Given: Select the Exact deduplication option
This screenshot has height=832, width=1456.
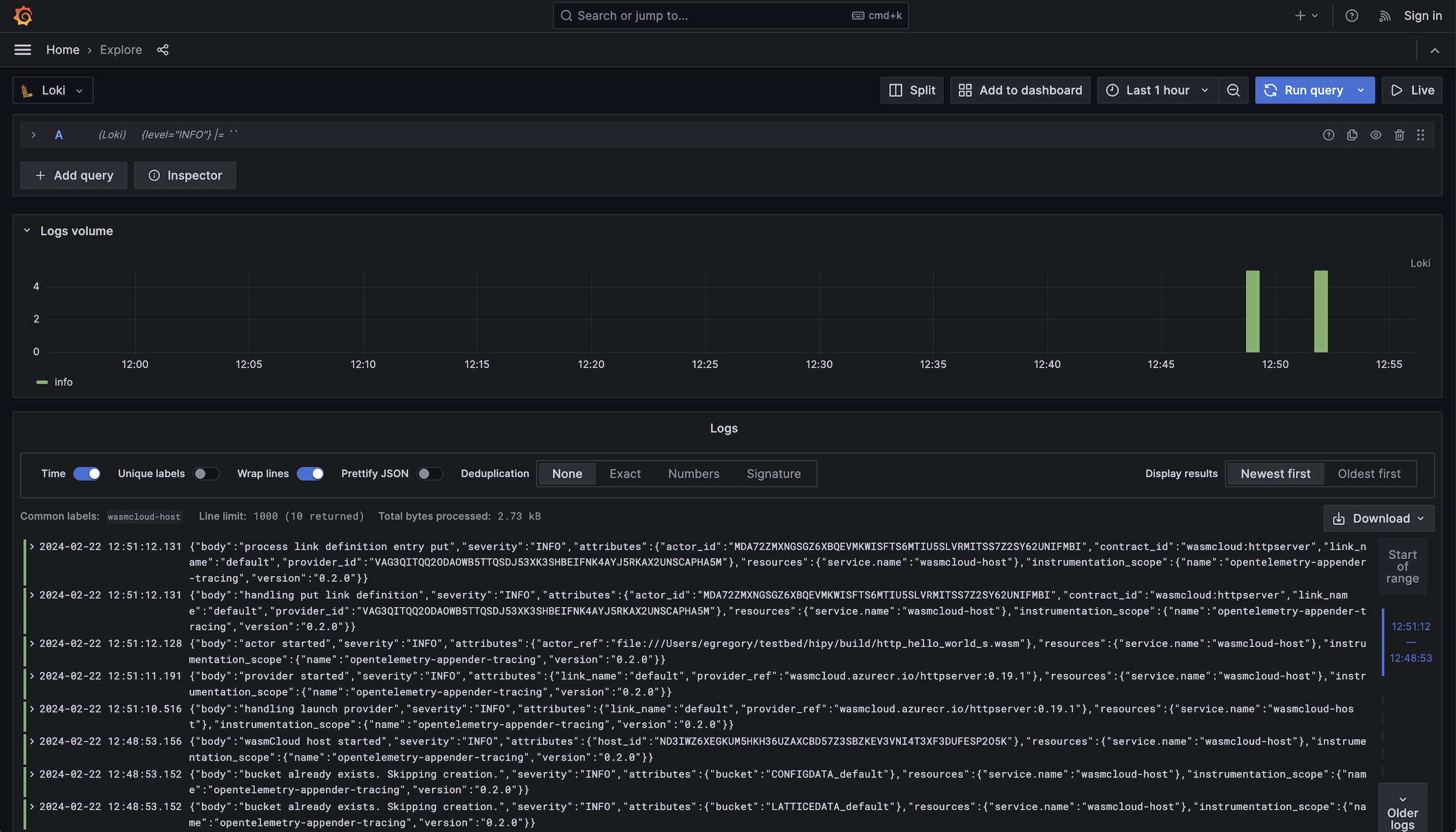Looking at the screenshot, I should pyautogui.click(x=625, y=474).
